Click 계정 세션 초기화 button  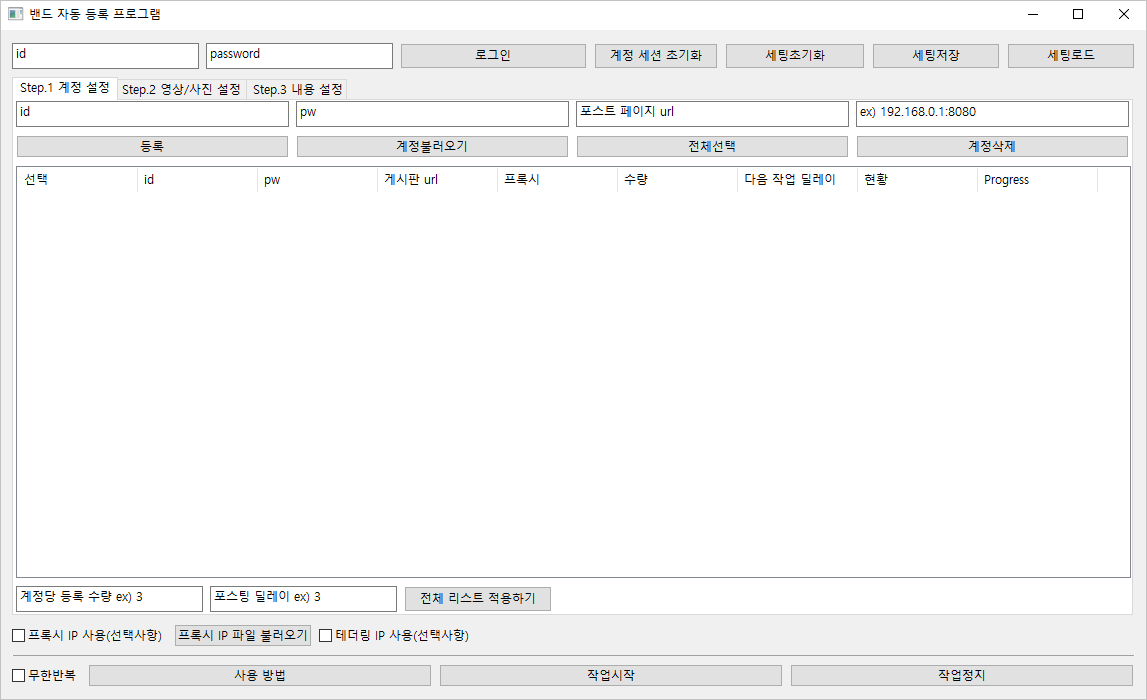pyautogui.click(x=656, y=55)
